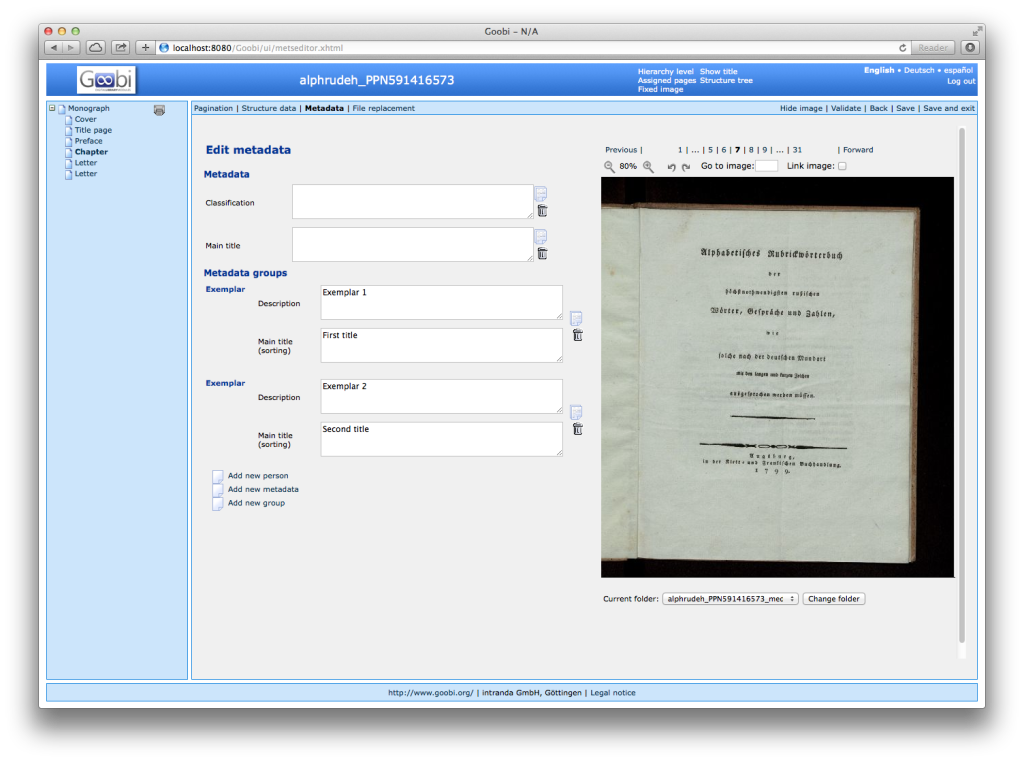Select Chapter in the structure tree
Screen dimensions: 1024x762
tap(91, 152)
